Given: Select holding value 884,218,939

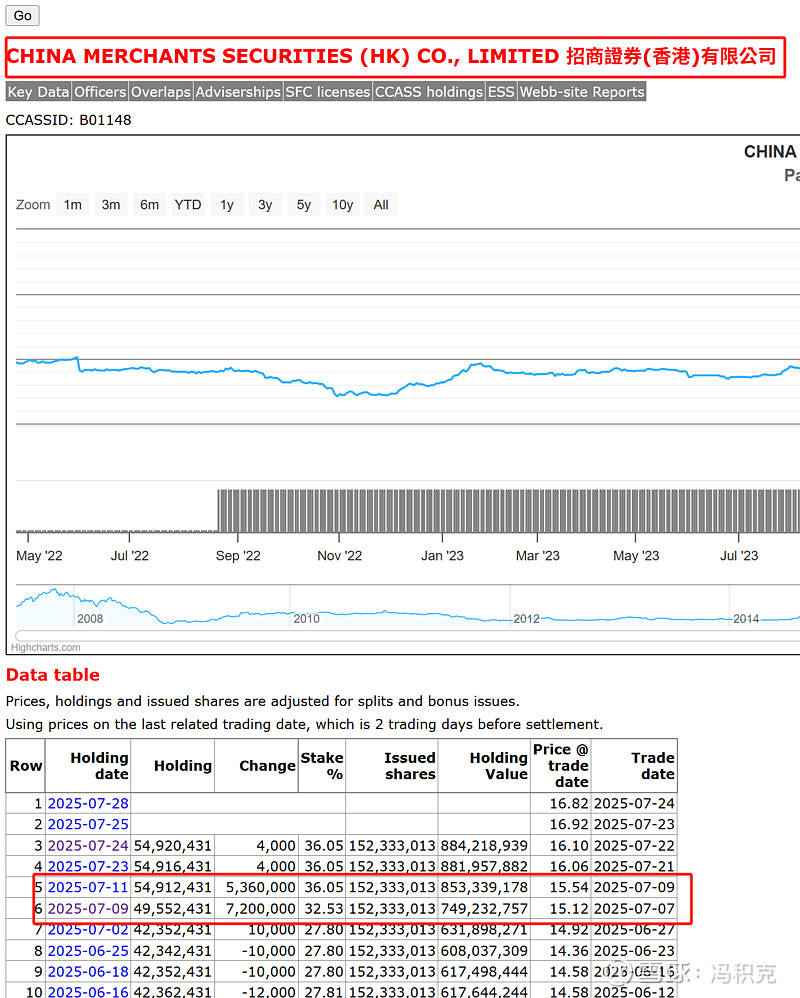Looking at the screenshot, I should [x=484, y=845].
